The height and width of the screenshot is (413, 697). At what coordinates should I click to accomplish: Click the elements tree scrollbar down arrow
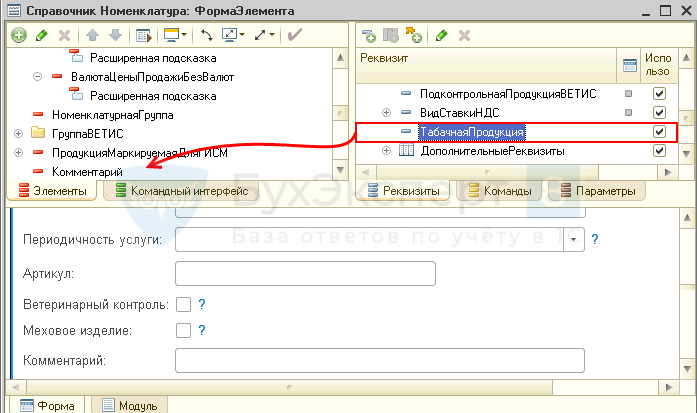point(340,170)
